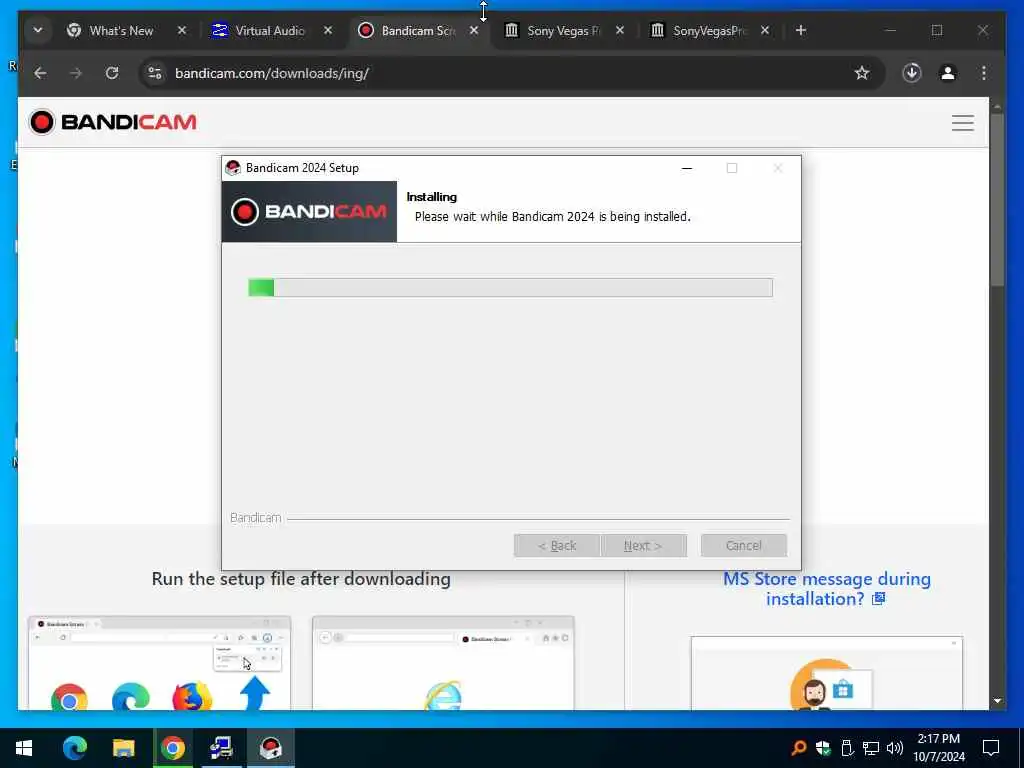Click the scrollbar down arrow
The height and width of the screenshot is (768, 1024).
997,701
